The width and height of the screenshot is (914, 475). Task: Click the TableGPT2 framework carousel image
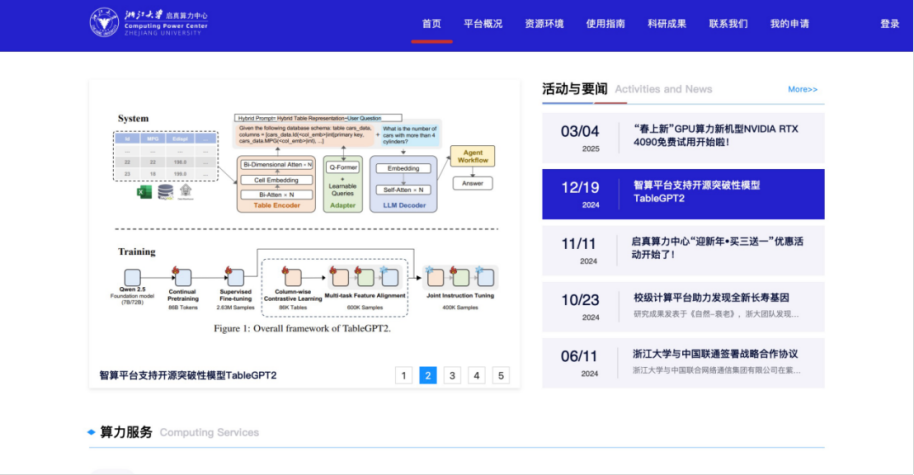point(305,220)
